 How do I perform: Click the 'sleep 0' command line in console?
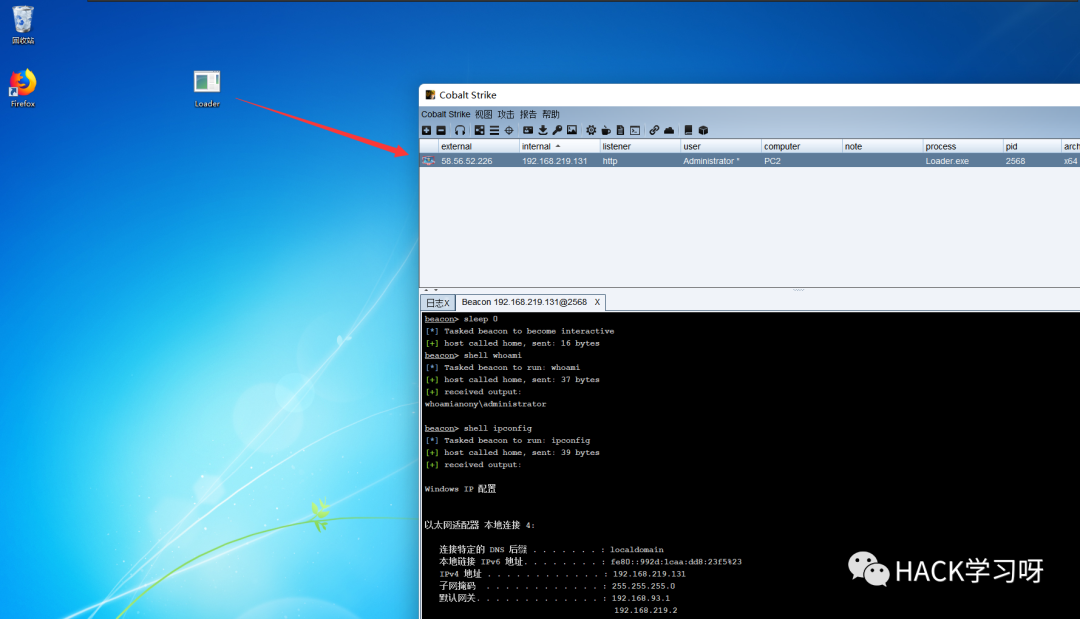(461, 319)
